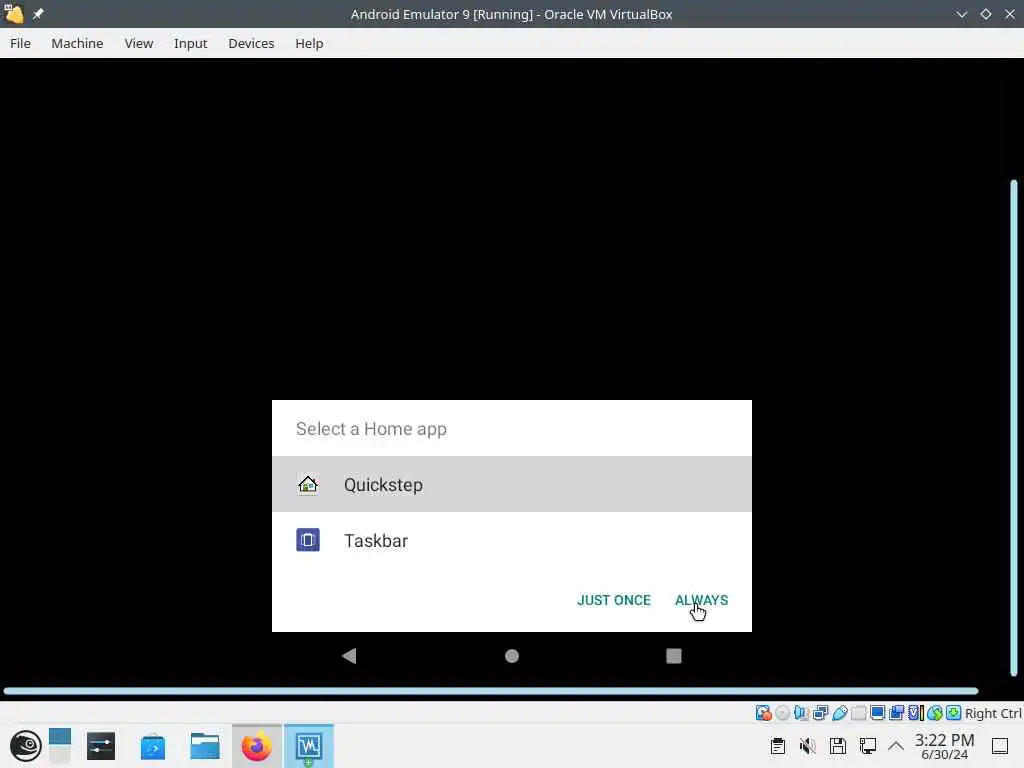Open the Machine menu
The image size is (1024, 768).
[77, 43]
